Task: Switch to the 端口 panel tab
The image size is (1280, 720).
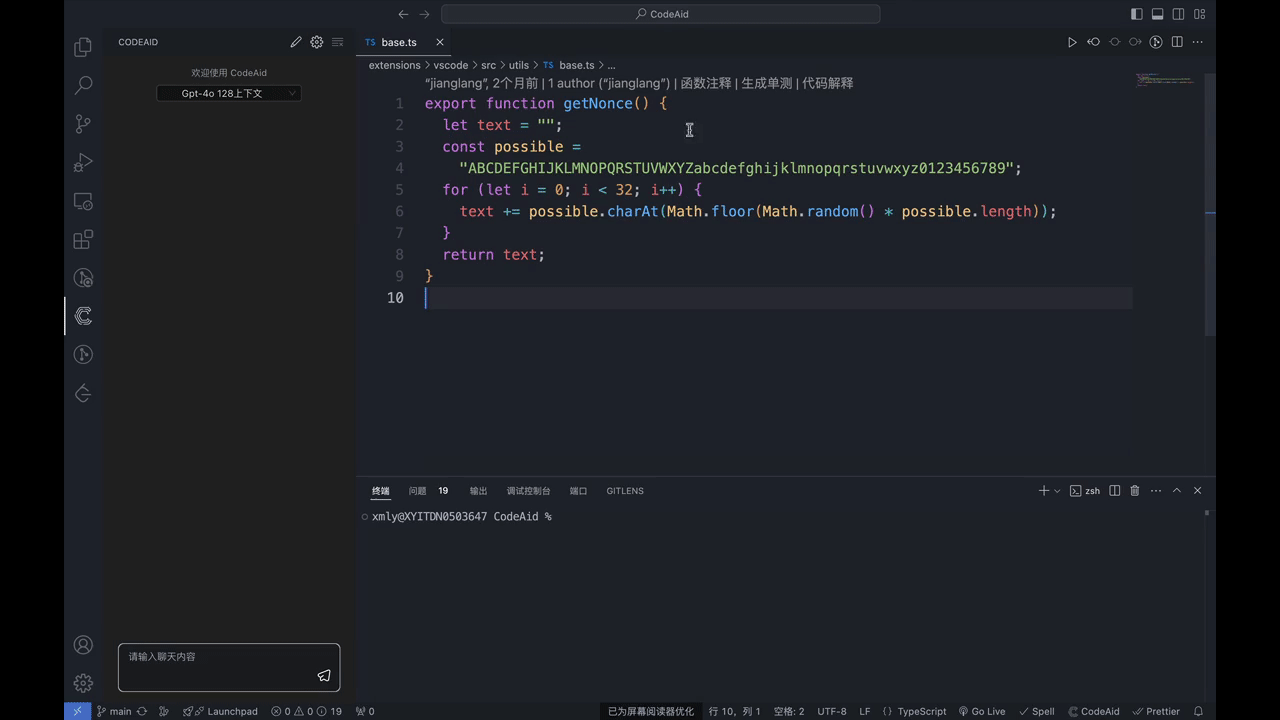Action: [578, 491]
